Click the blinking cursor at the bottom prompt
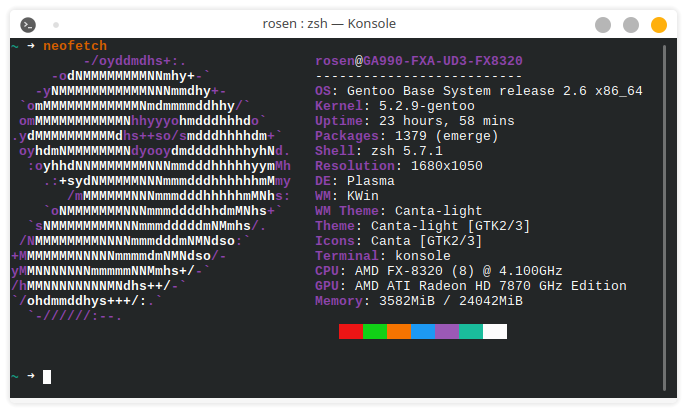This screenshot has height=413, width=687. [47, 377]
